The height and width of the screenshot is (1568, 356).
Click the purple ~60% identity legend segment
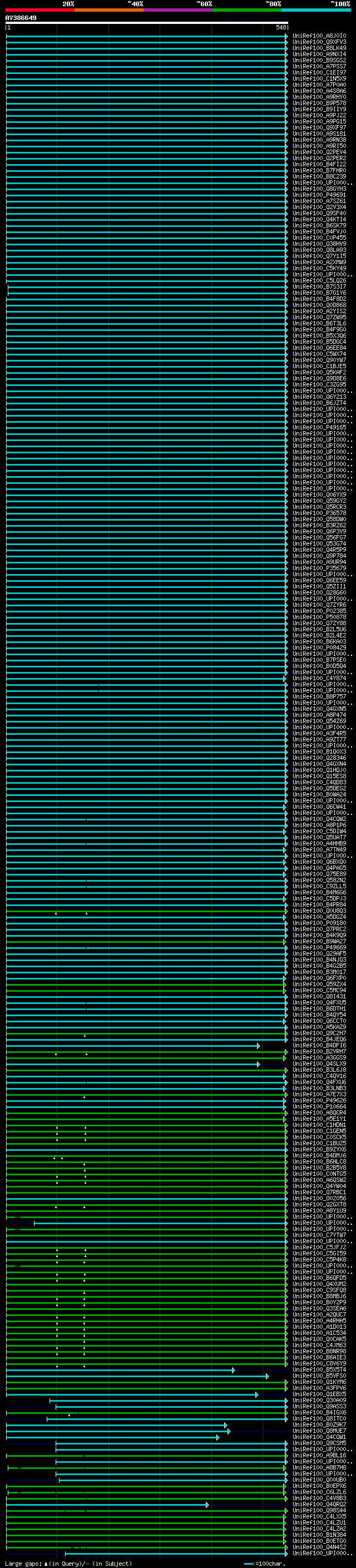[x=179, y=10]
